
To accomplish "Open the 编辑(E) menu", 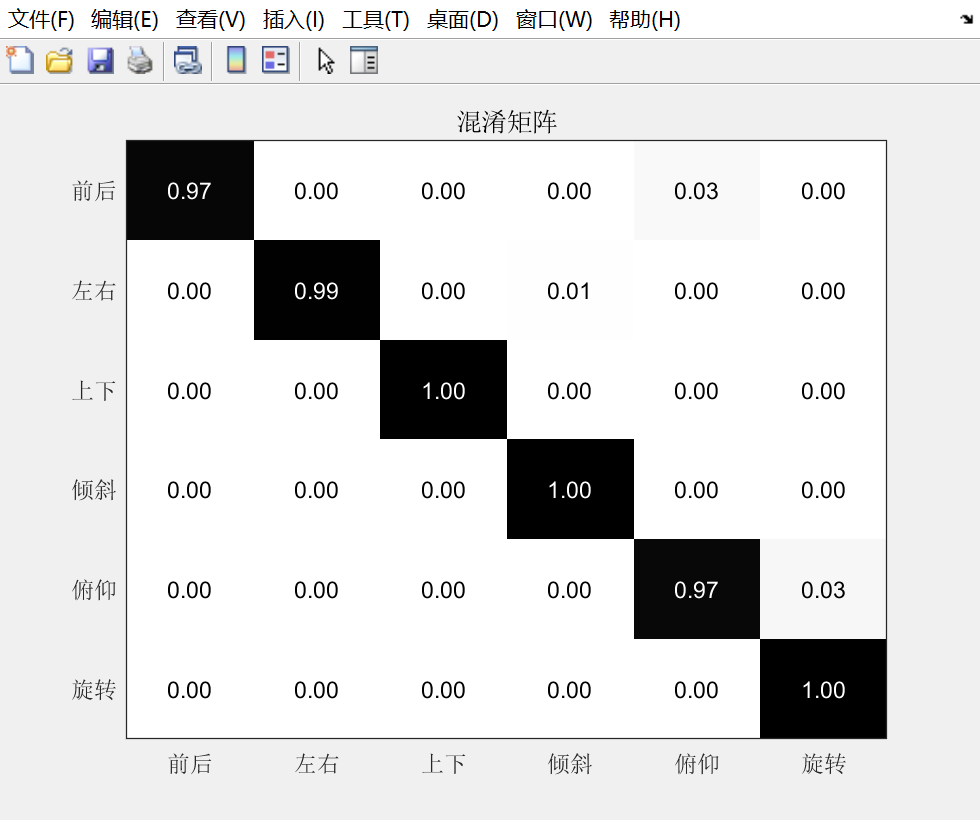I will point(124,20).
